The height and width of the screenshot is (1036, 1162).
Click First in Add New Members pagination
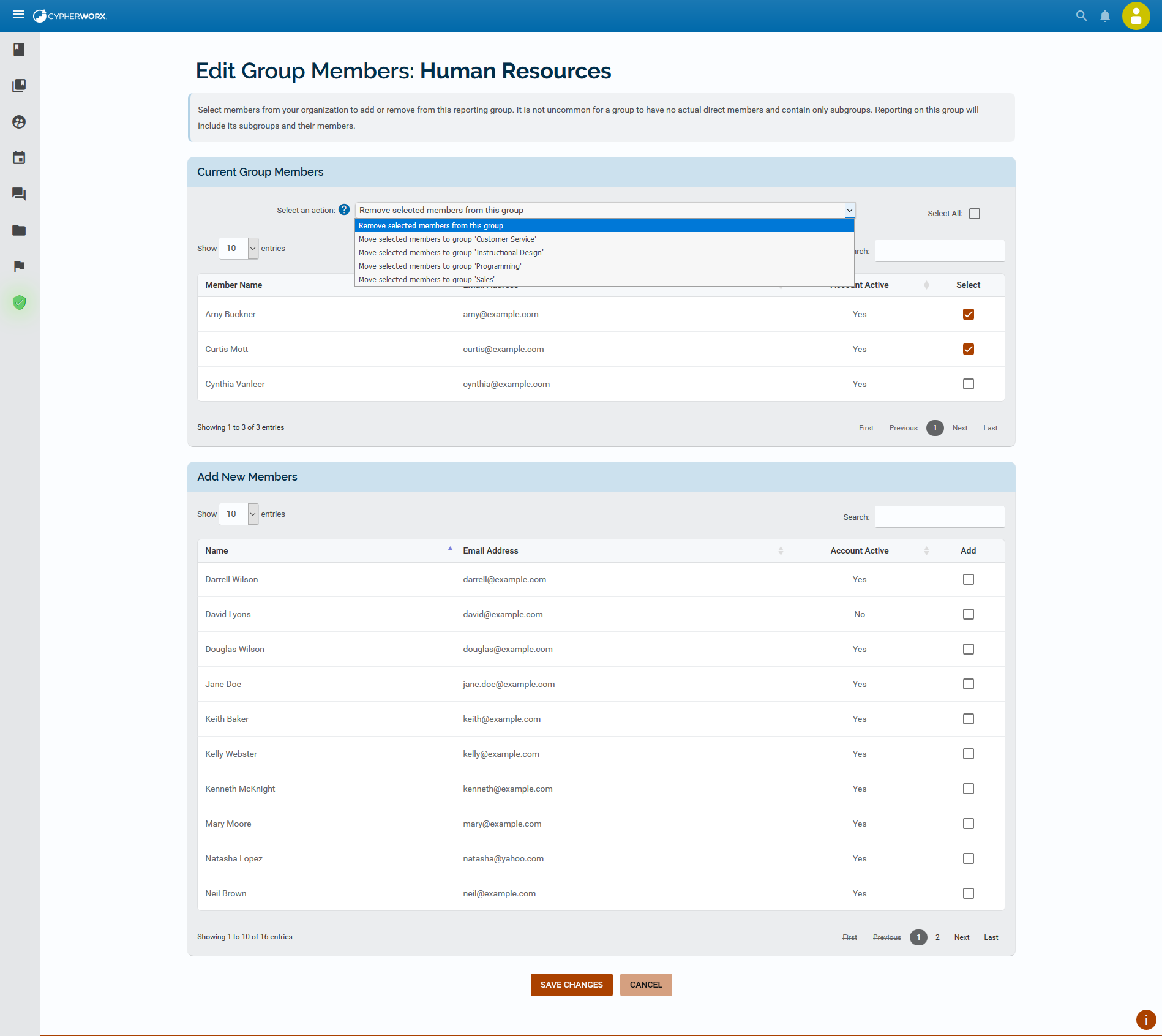click(850, 937)
